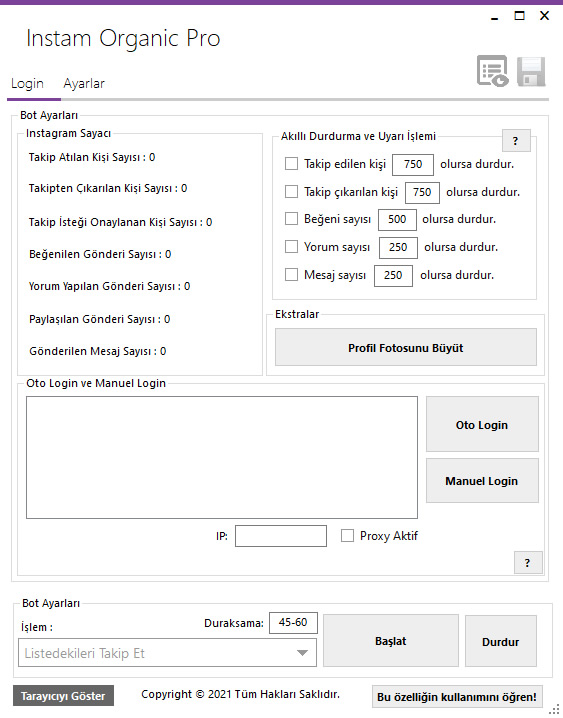Viewport: 563px width, 718px height.
Task: Open Listedekileri Takip Et combo box
Action: pyautogui.click(x=168, y=653)
